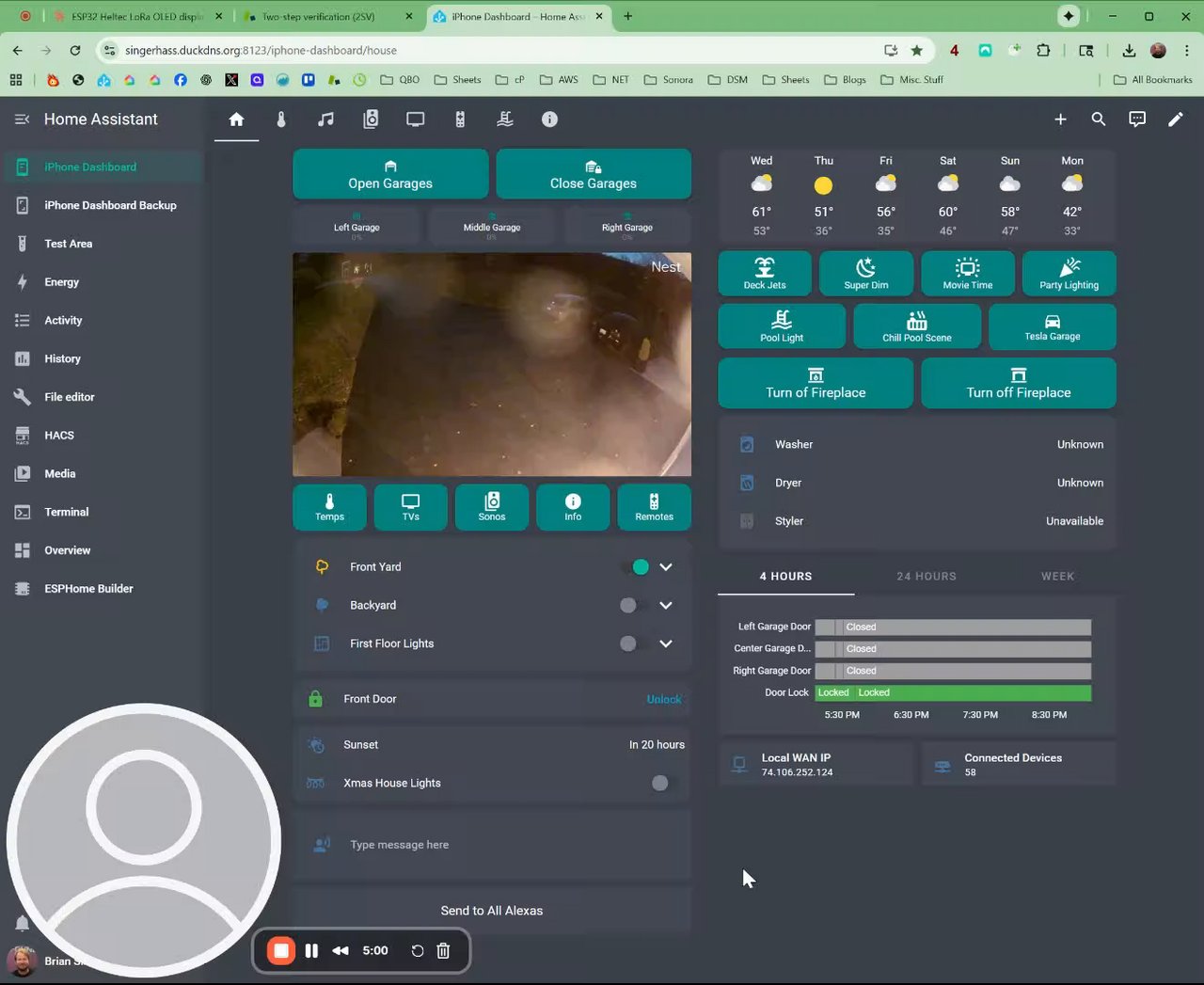Open the Nest camera feed
This screenshot has width=1204, height=985.
click(x=492, y=364)
